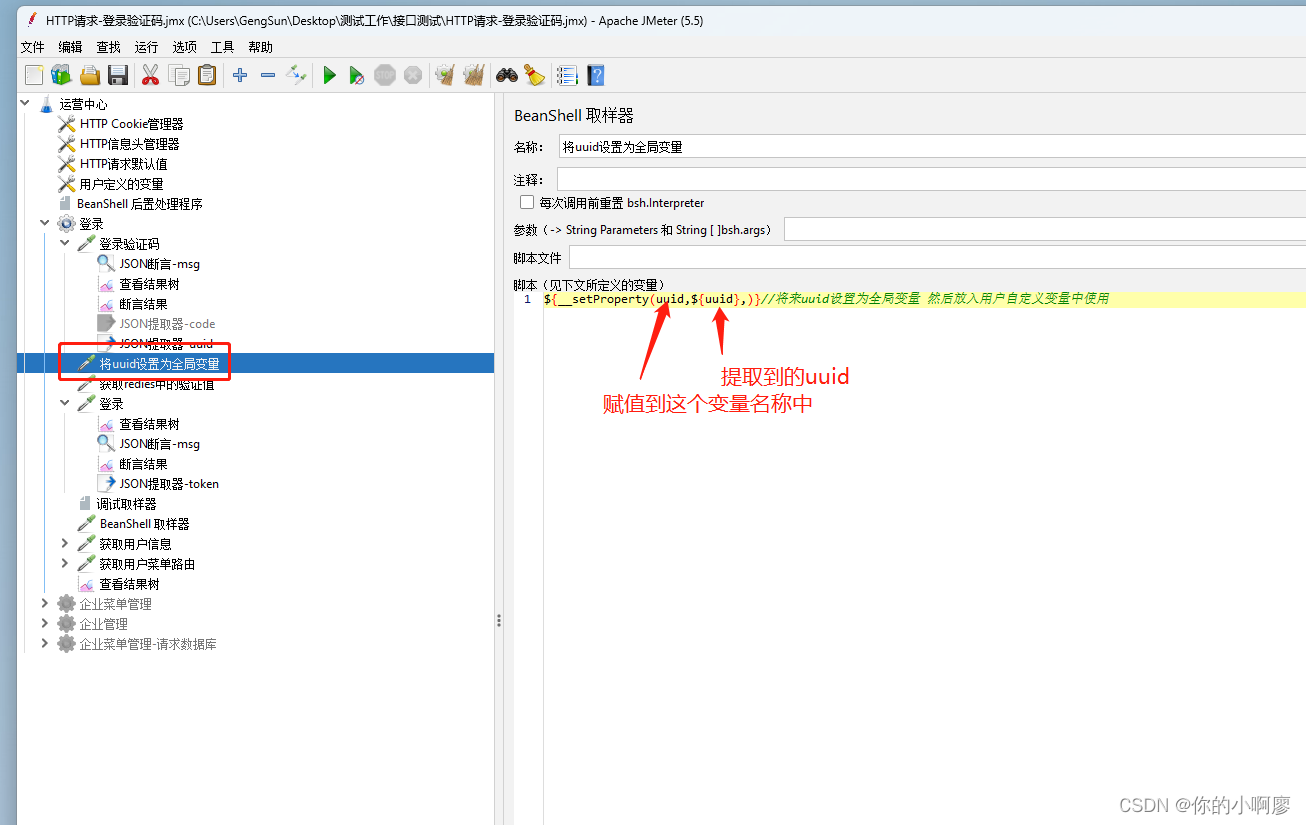Expand the 企业菜单管理-请求数据库 thread group
Viewport: 1306px width, 825px height.
pyautogui.click(x=45, y=644)
